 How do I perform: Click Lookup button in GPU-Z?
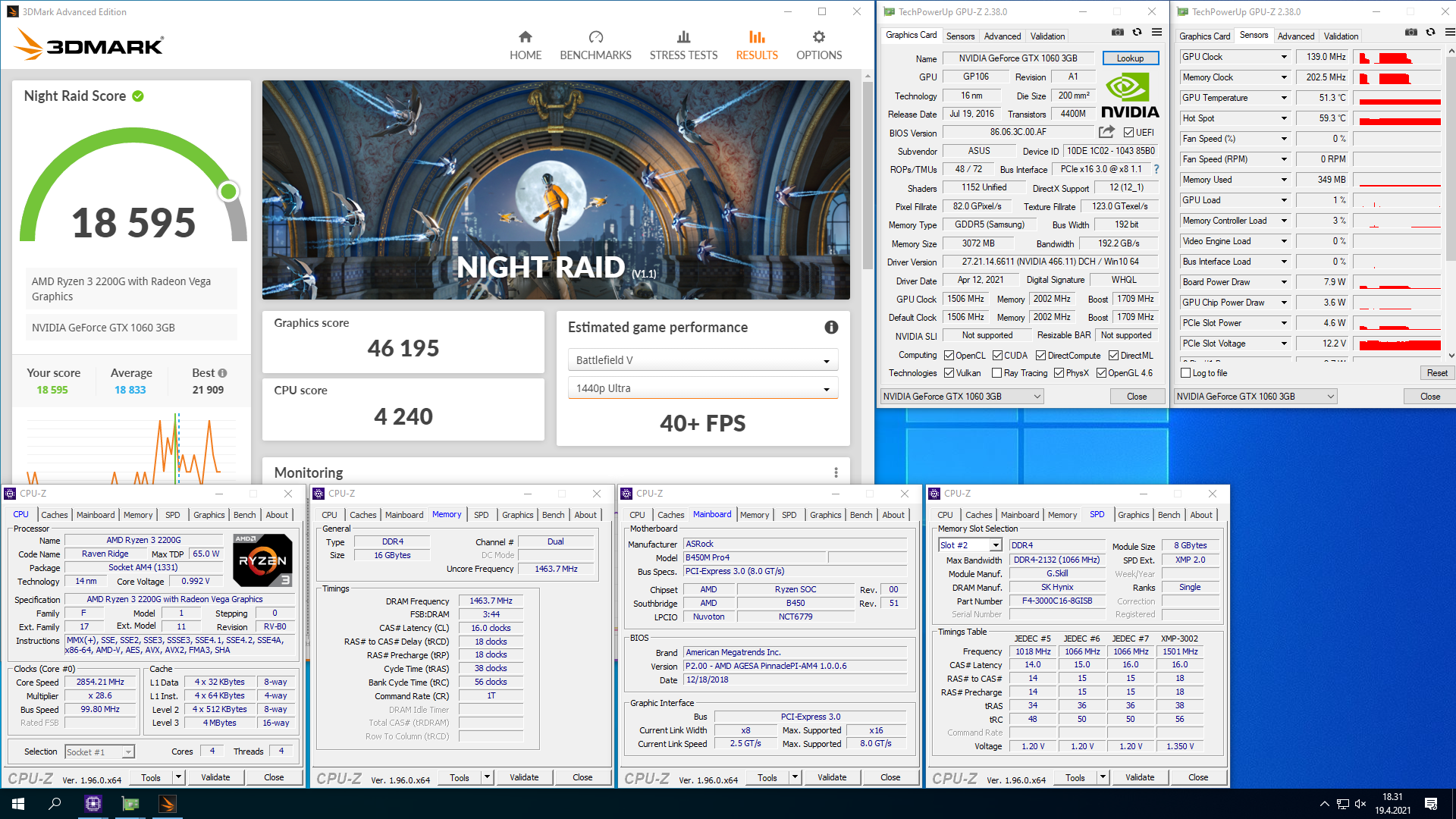(x=1130, y=58)
